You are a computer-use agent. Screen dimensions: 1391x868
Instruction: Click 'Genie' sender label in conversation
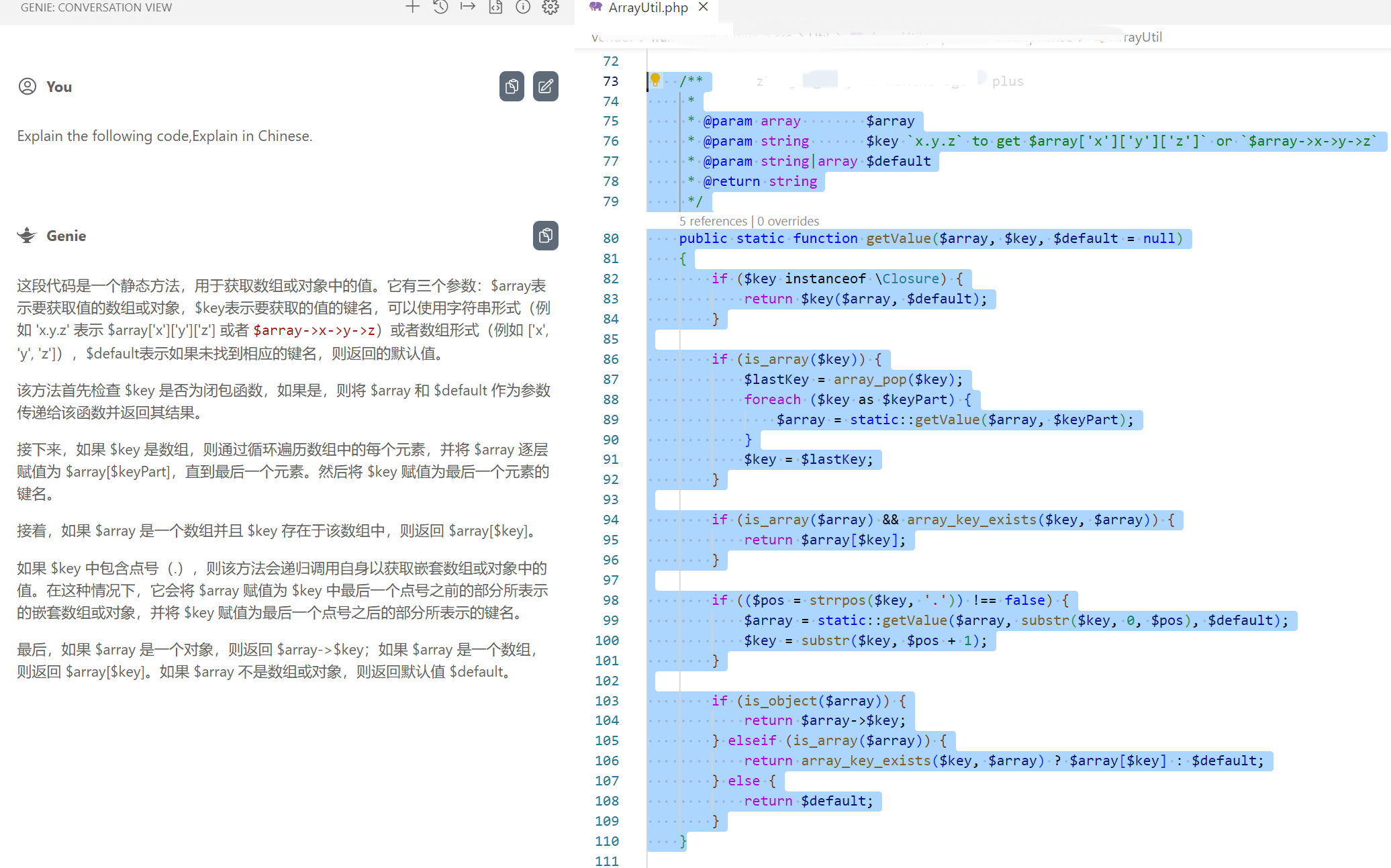(66, 236)
